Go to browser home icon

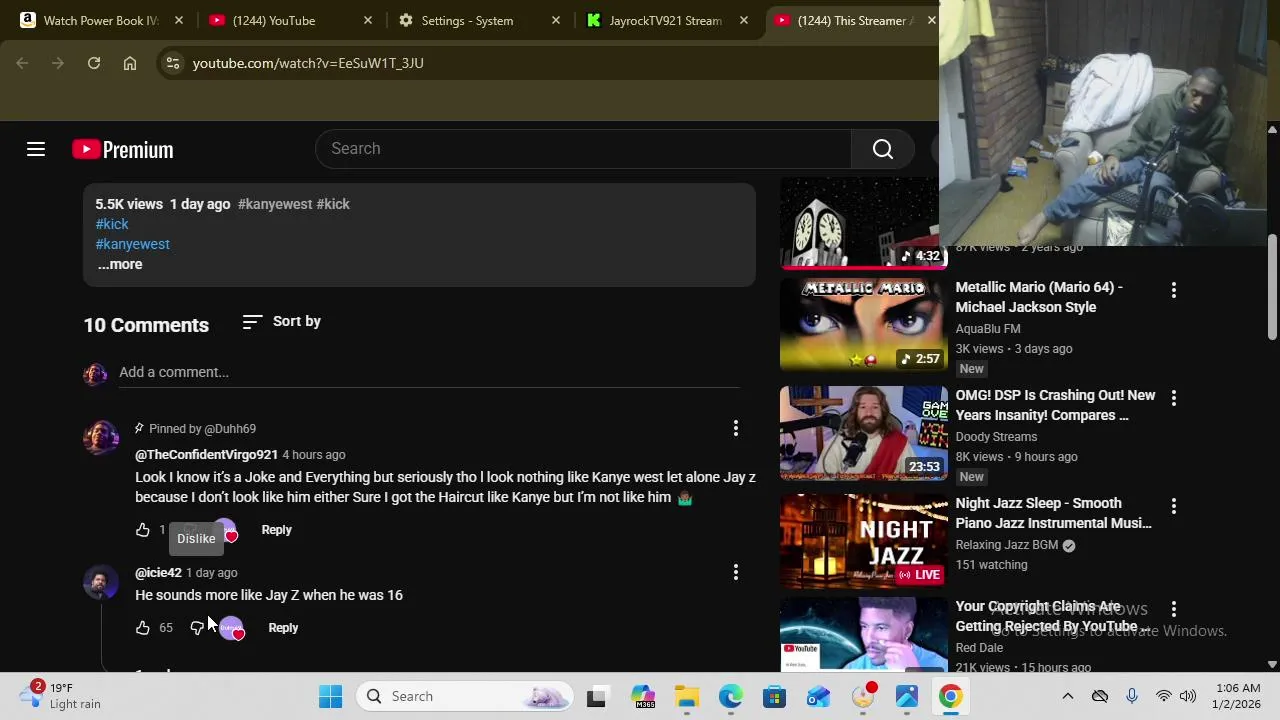coord(130,63)
